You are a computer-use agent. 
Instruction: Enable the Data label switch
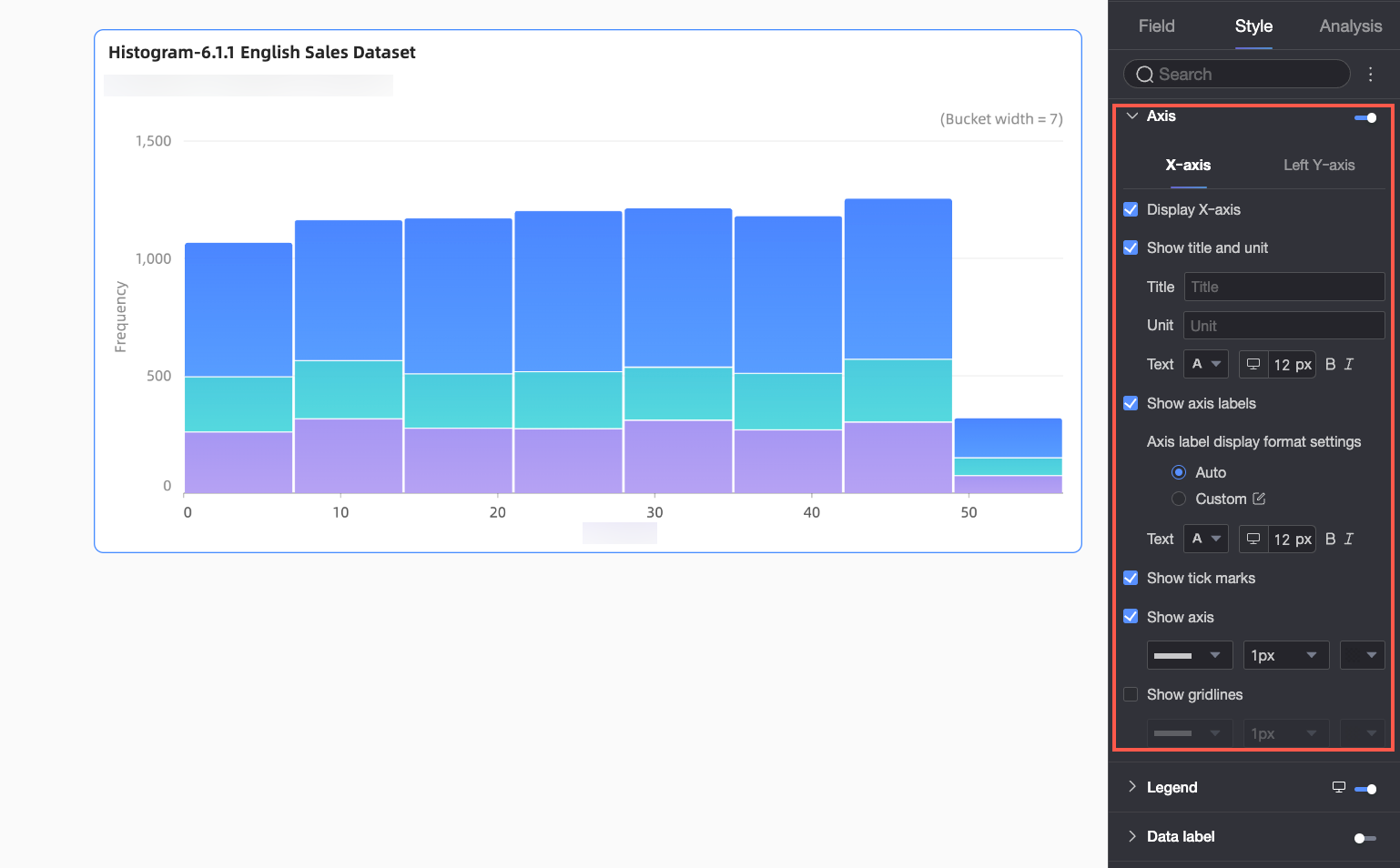pos(1365,838)
